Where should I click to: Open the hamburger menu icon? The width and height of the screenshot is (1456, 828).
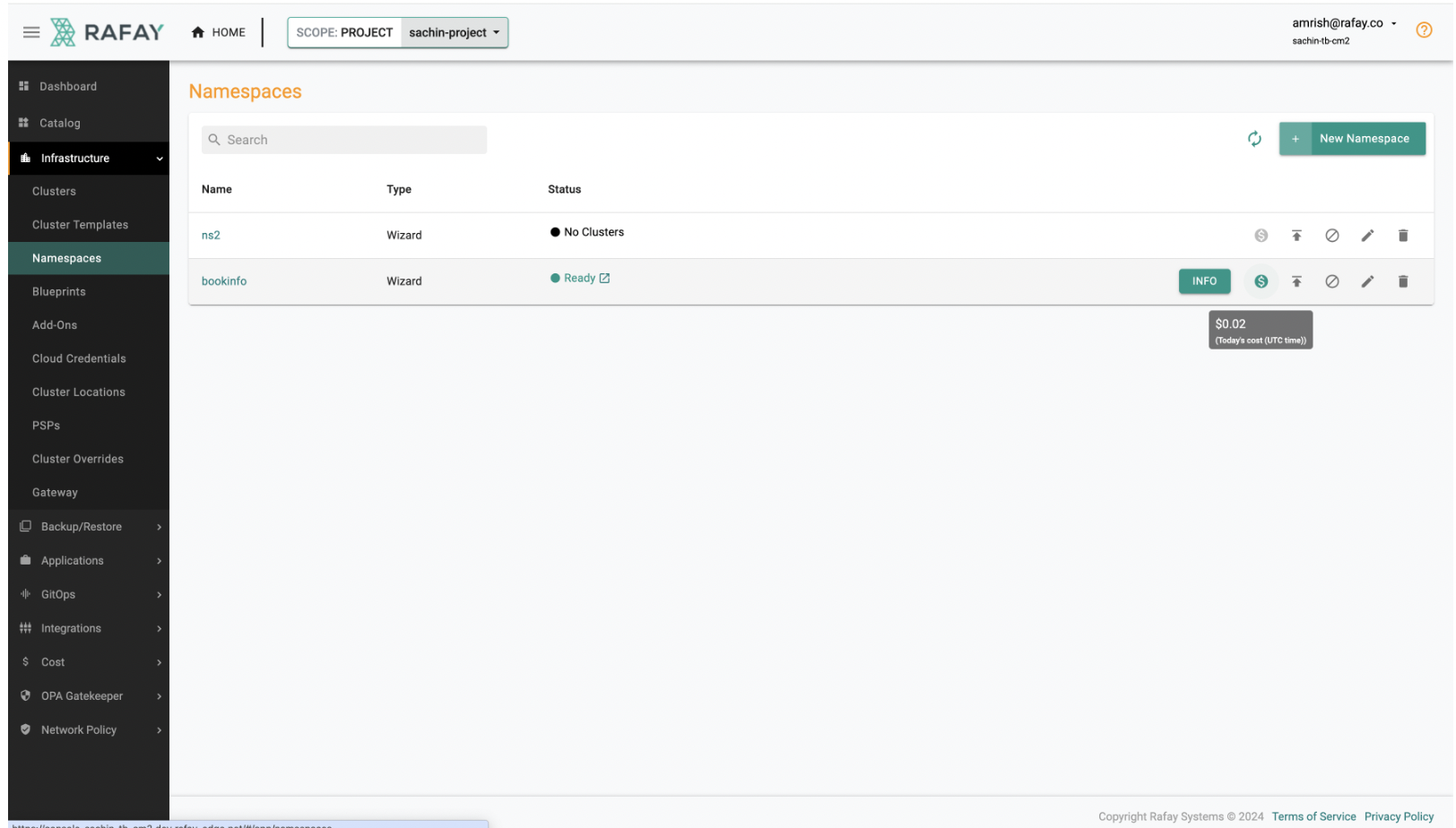point(31,32)
